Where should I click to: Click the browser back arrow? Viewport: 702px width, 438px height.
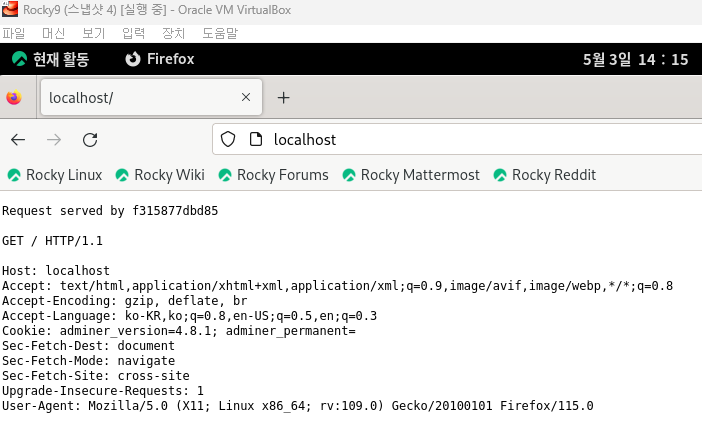18,139
